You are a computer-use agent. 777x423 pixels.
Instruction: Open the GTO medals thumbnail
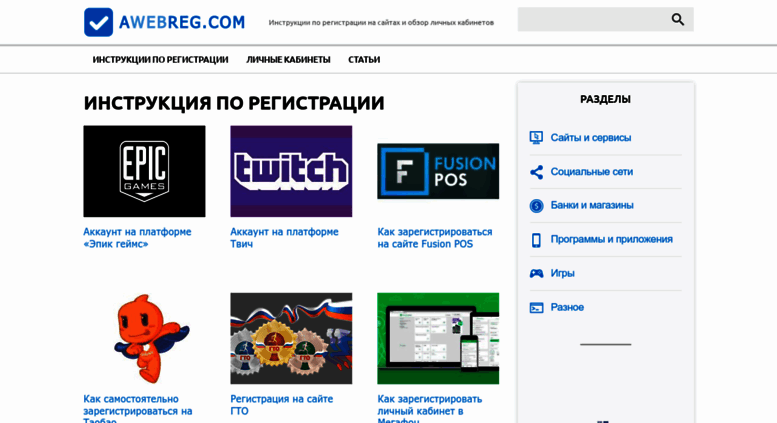pyautogui.click(x=291, y=338)
